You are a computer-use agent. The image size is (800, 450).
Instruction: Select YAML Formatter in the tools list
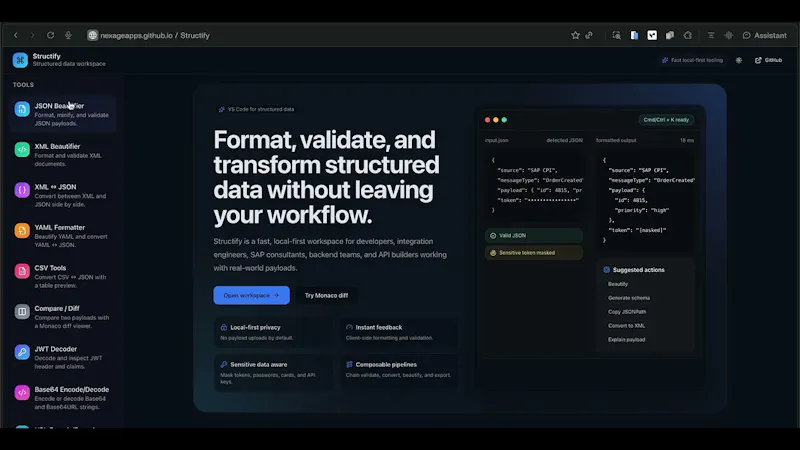pos(63,236)
